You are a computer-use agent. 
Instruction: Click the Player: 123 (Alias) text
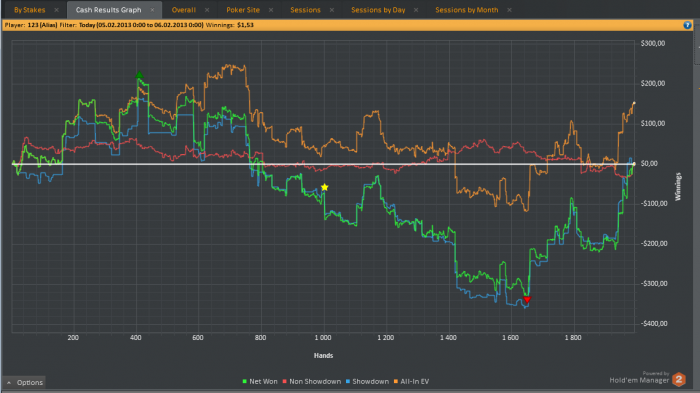(31, 25)
